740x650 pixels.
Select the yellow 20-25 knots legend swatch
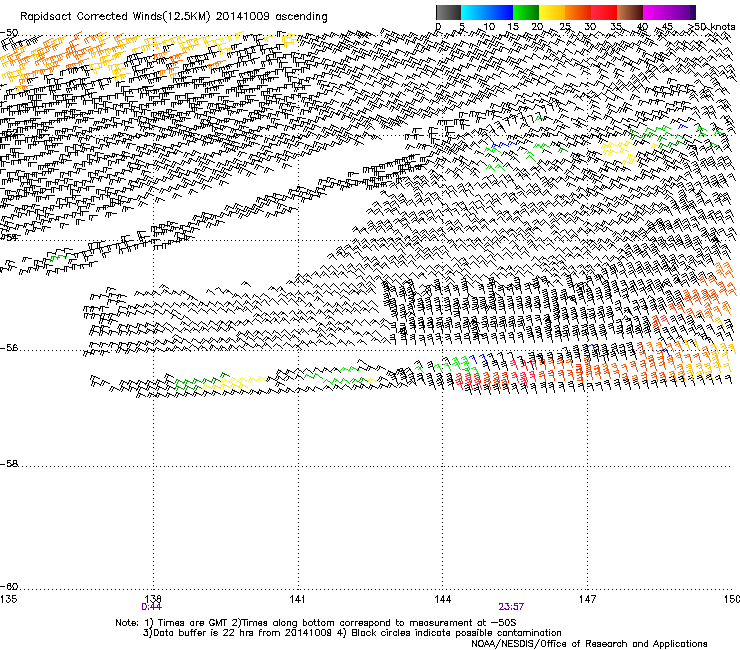point(552,12)
